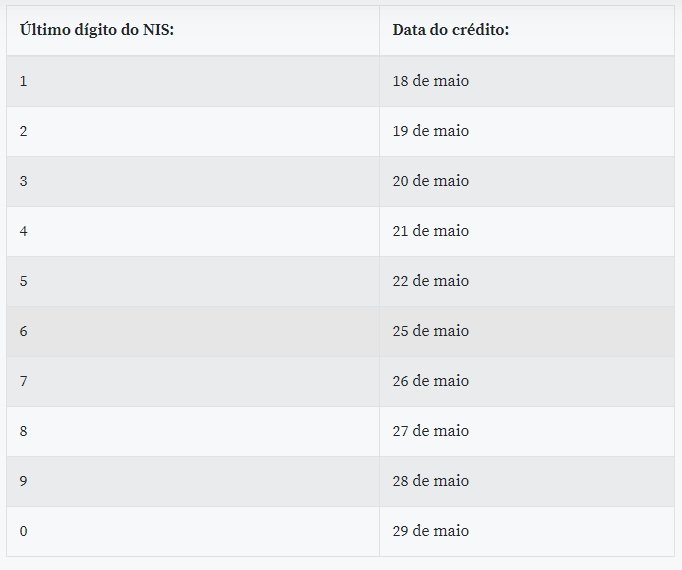Click the '21 de maio' date
The height and width of the screenshot is (570, 682).
click(x=431, y=231)
